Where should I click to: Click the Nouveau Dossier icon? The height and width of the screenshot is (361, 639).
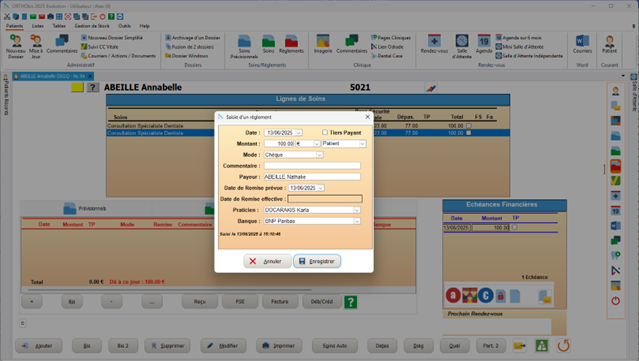point(15,46)
